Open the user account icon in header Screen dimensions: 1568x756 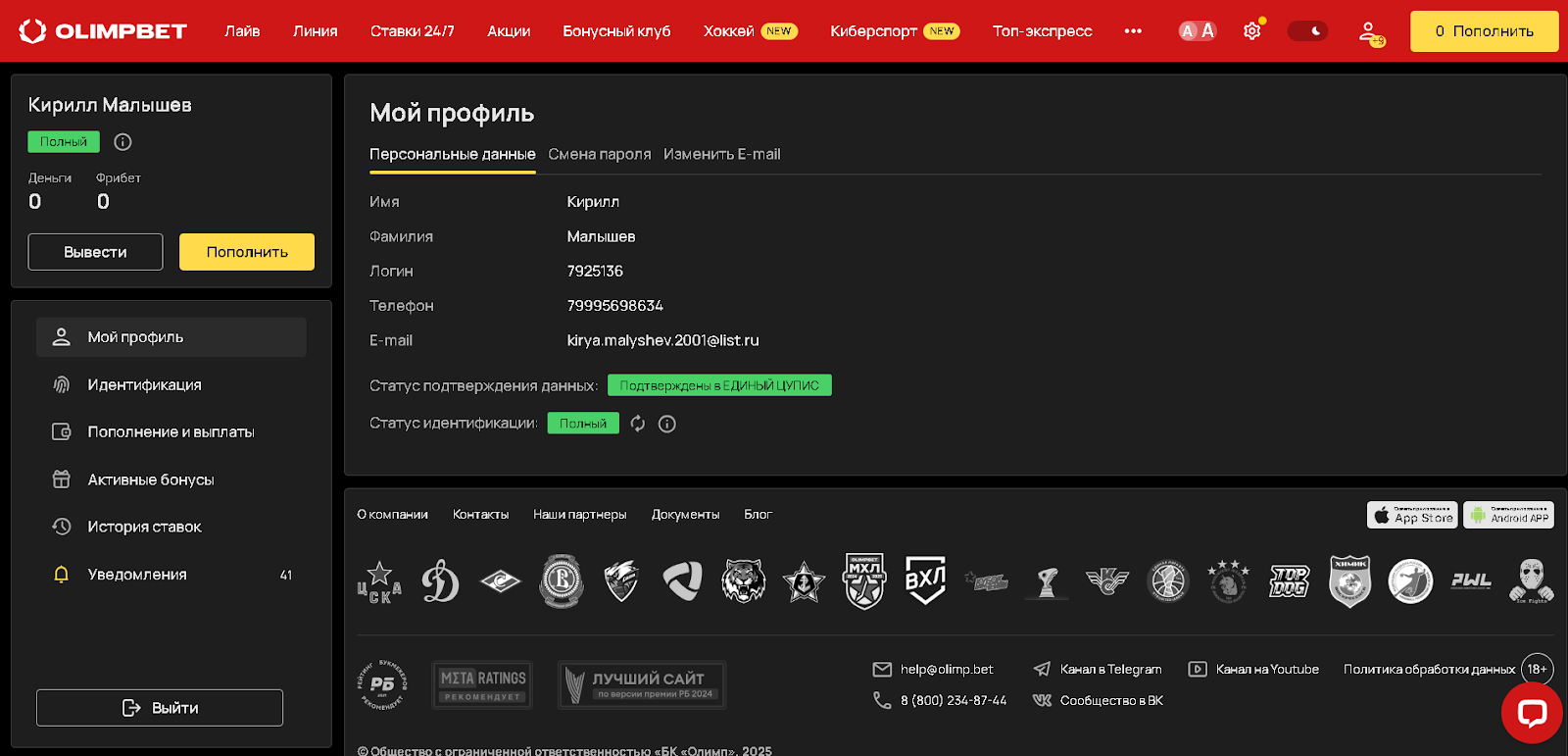pyautogui.click(x=1370, y=32)
